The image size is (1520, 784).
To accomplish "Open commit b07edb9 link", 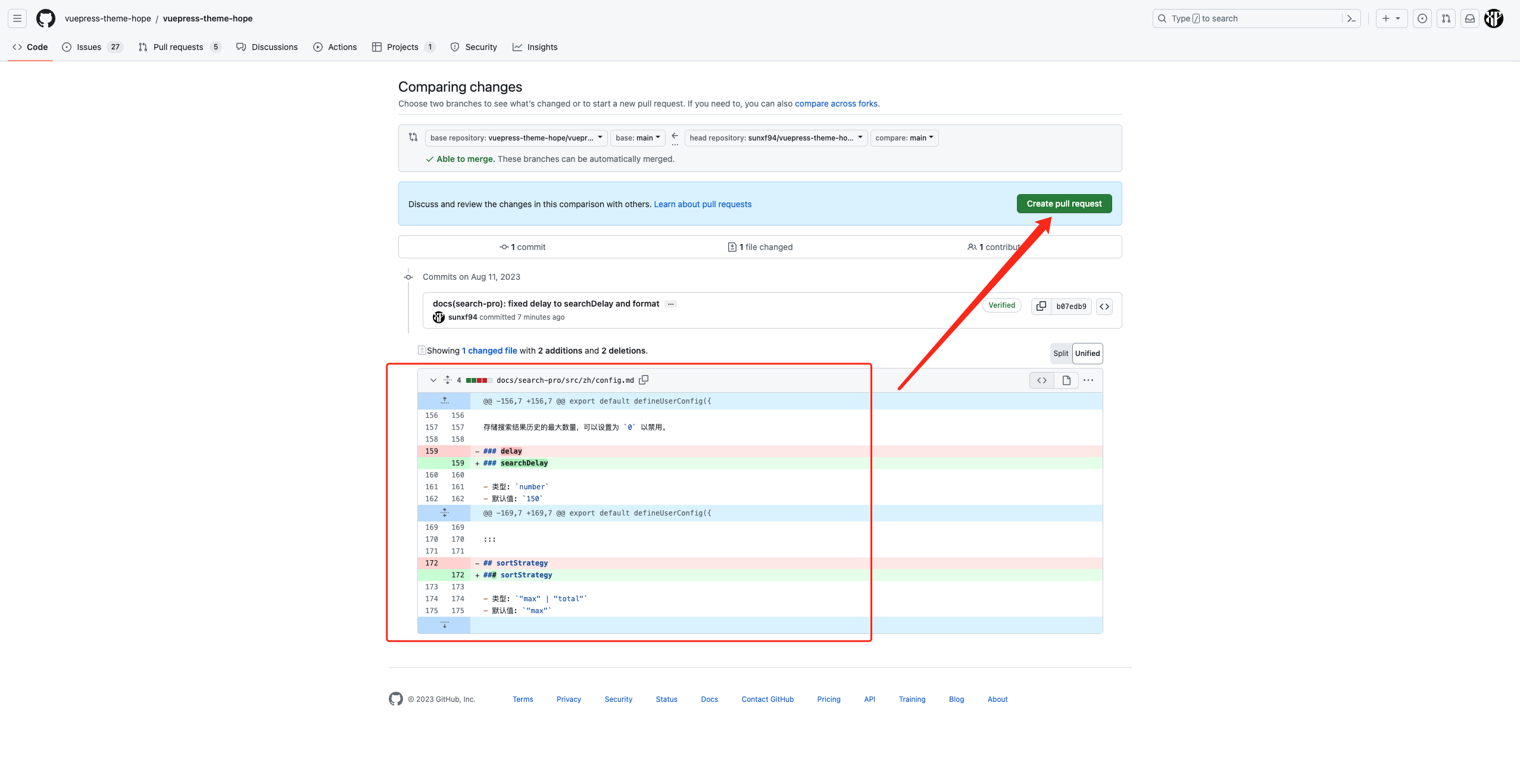I will pos(1071,307).
